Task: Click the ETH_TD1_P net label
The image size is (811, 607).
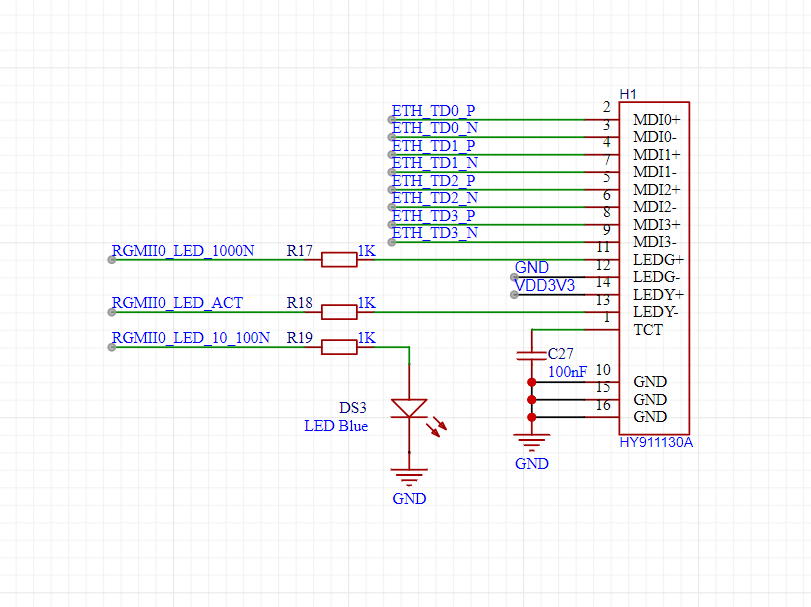Action: [433, 146]
